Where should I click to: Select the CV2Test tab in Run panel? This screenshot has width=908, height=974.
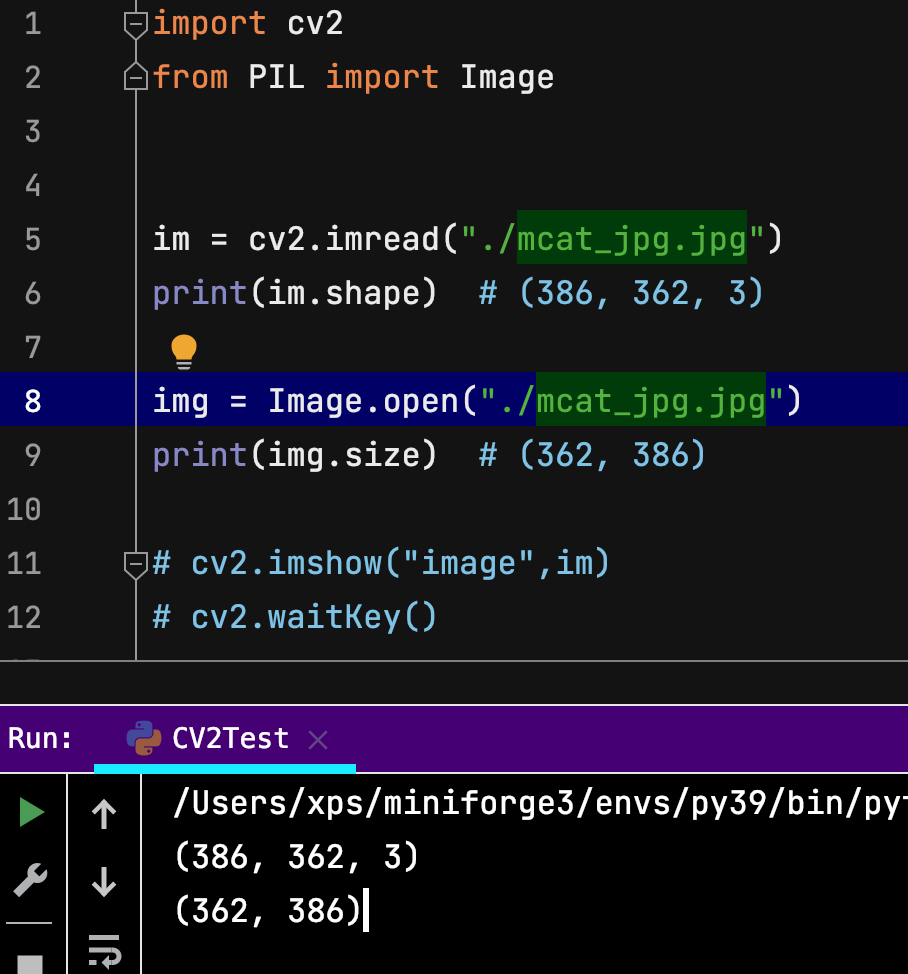click(230, 739)
